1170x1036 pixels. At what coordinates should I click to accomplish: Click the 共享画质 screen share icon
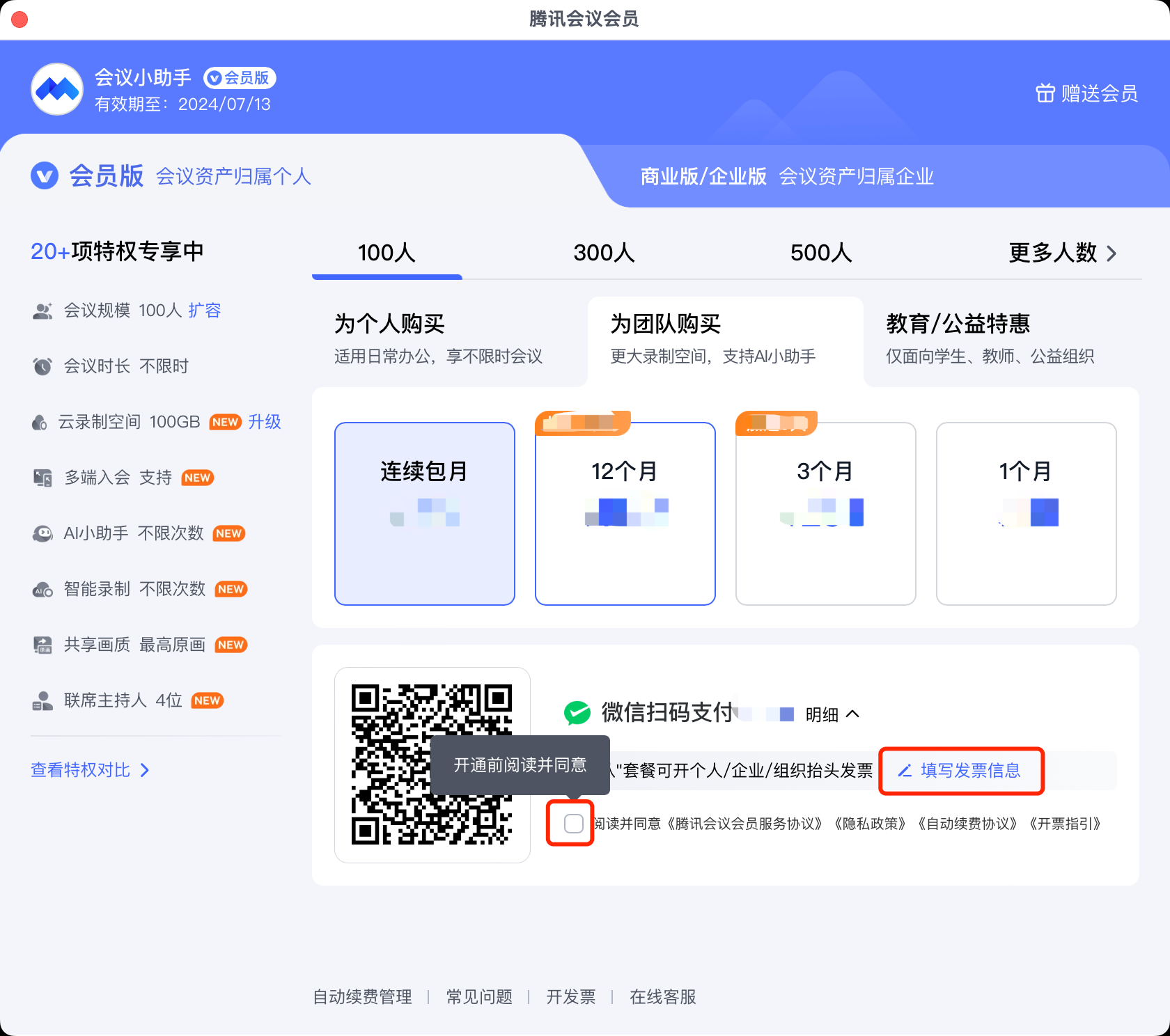coord(42,645)
